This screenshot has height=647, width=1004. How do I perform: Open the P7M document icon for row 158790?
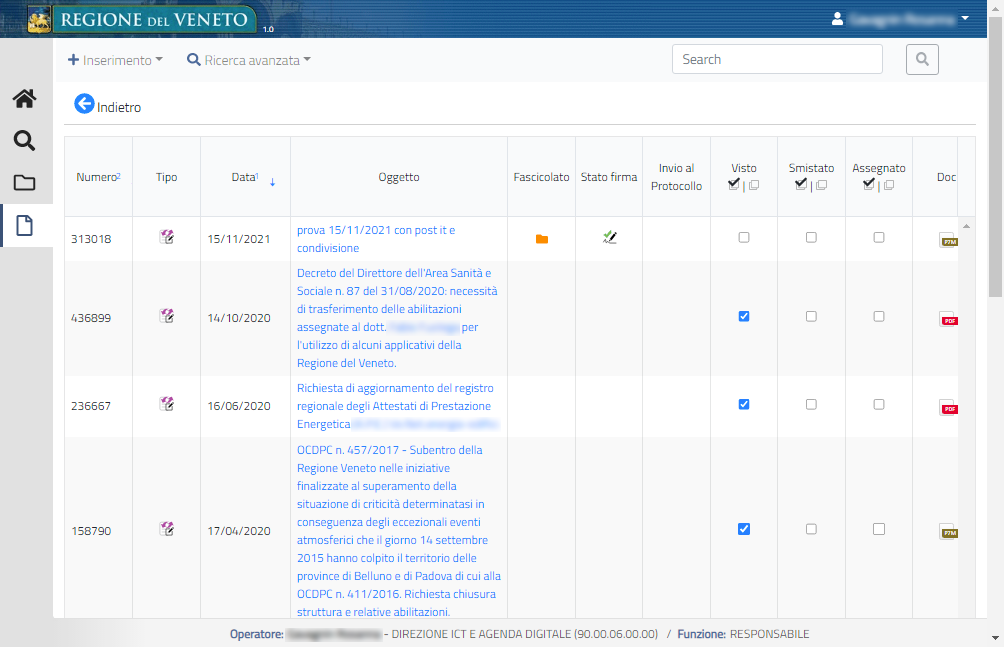[948, 532]
